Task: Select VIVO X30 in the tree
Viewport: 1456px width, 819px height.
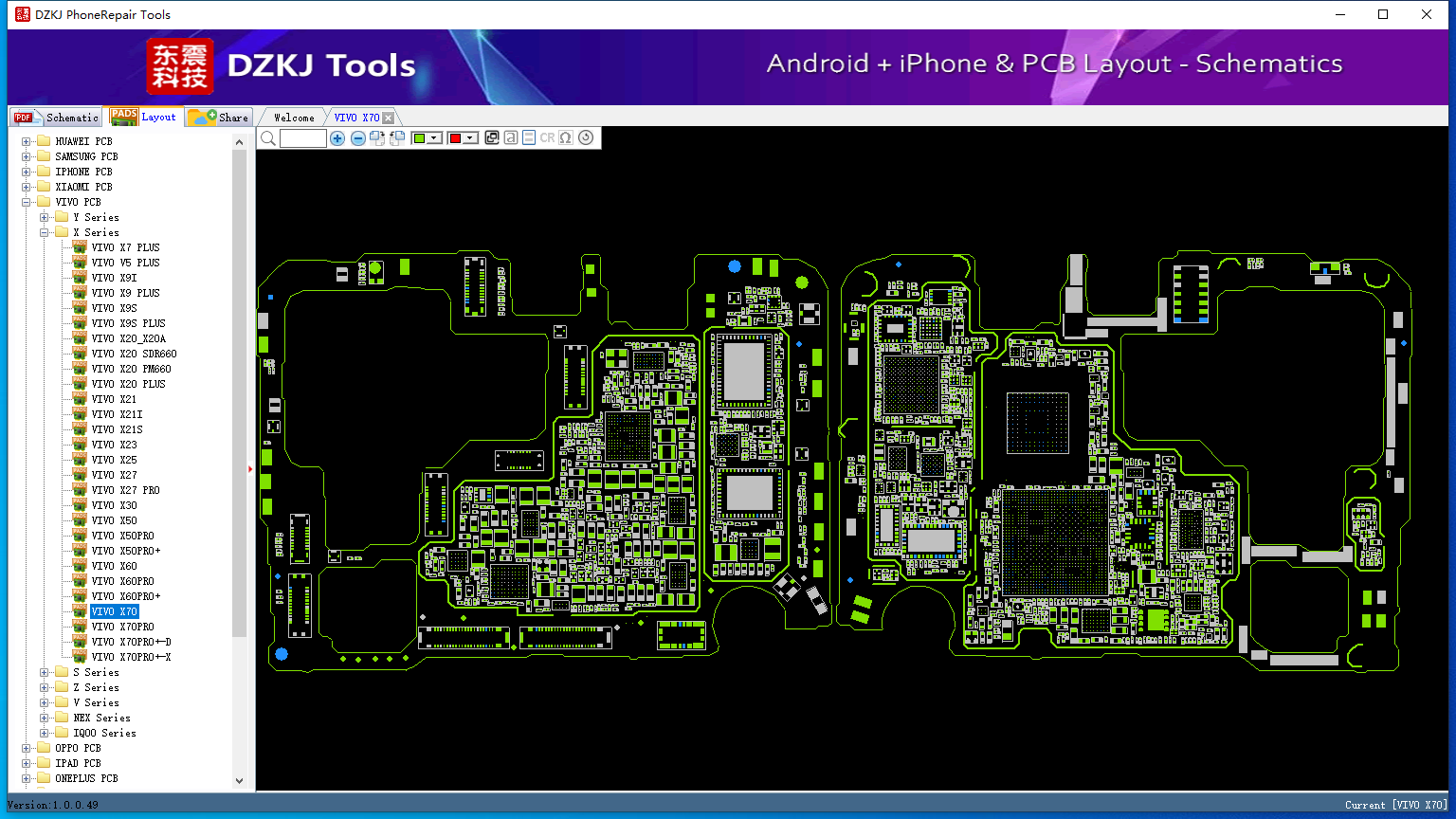Action: pos(114,505)
